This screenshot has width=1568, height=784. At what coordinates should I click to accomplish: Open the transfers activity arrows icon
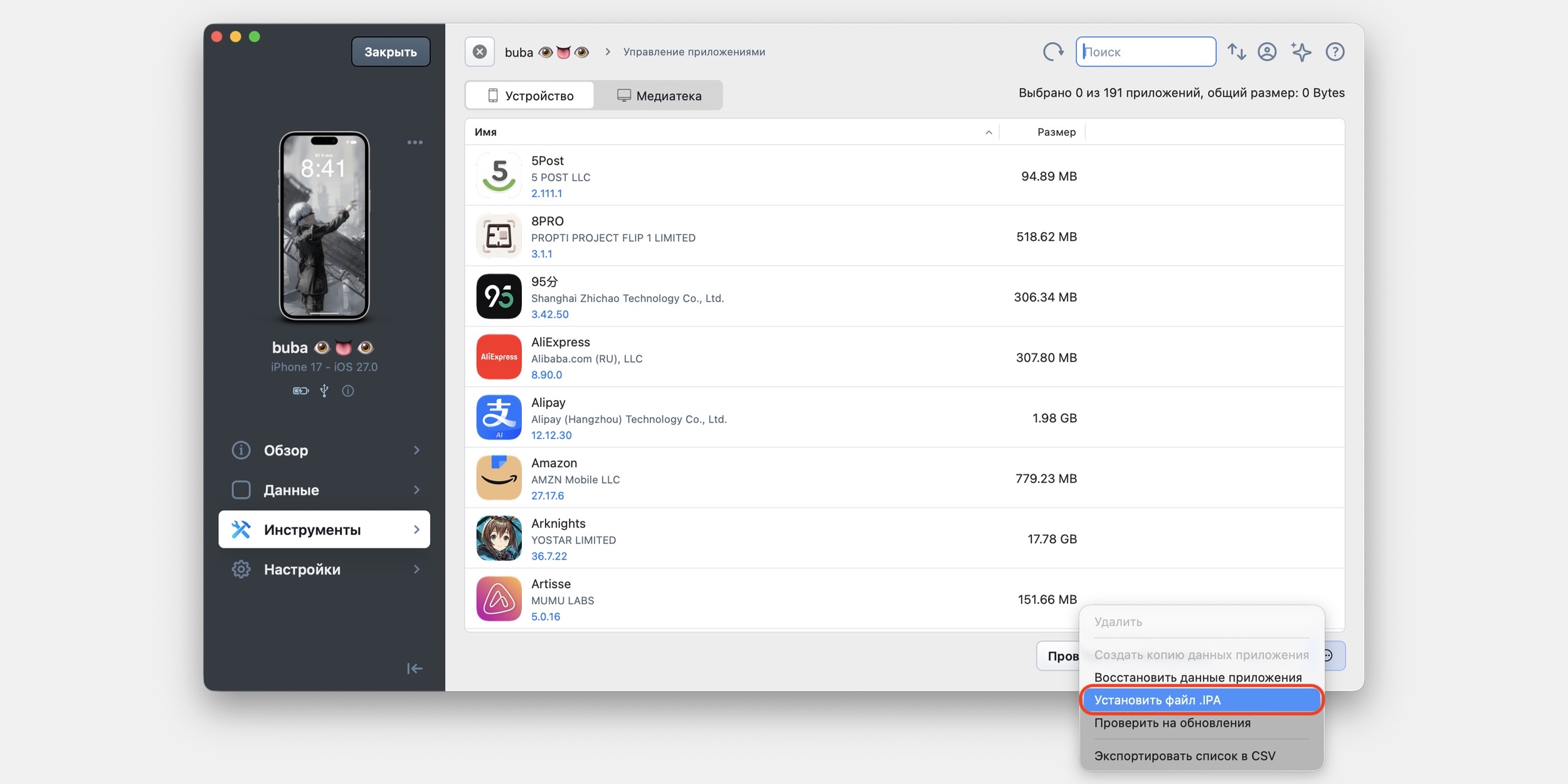(1237, 51)
